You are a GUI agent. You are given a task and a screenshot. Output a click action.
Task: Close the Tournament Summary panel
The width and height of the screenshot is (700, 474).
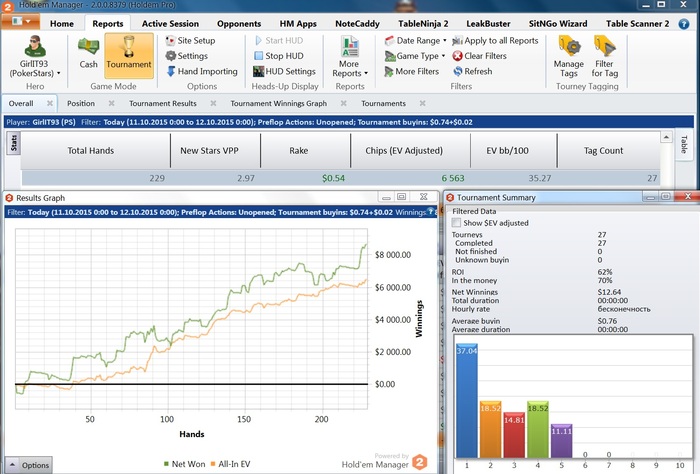tap(688, 196)
